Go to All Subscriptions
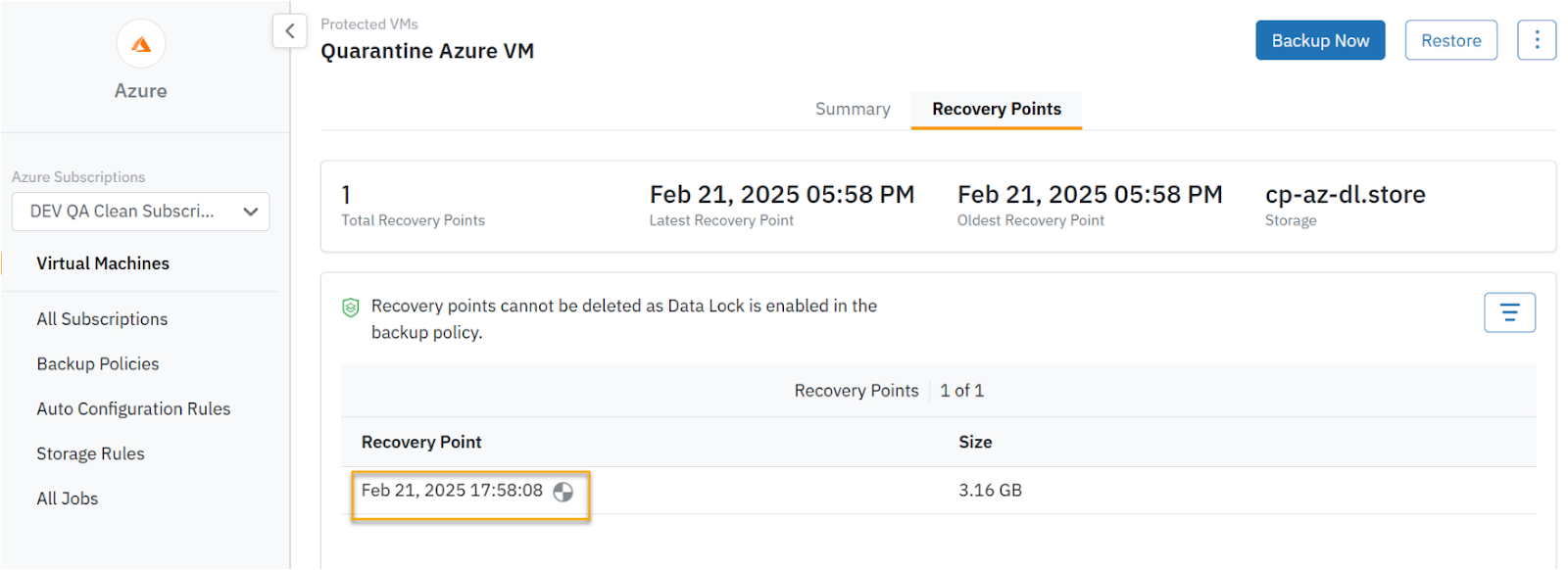 pyautogui.click(x=102, y=319)
